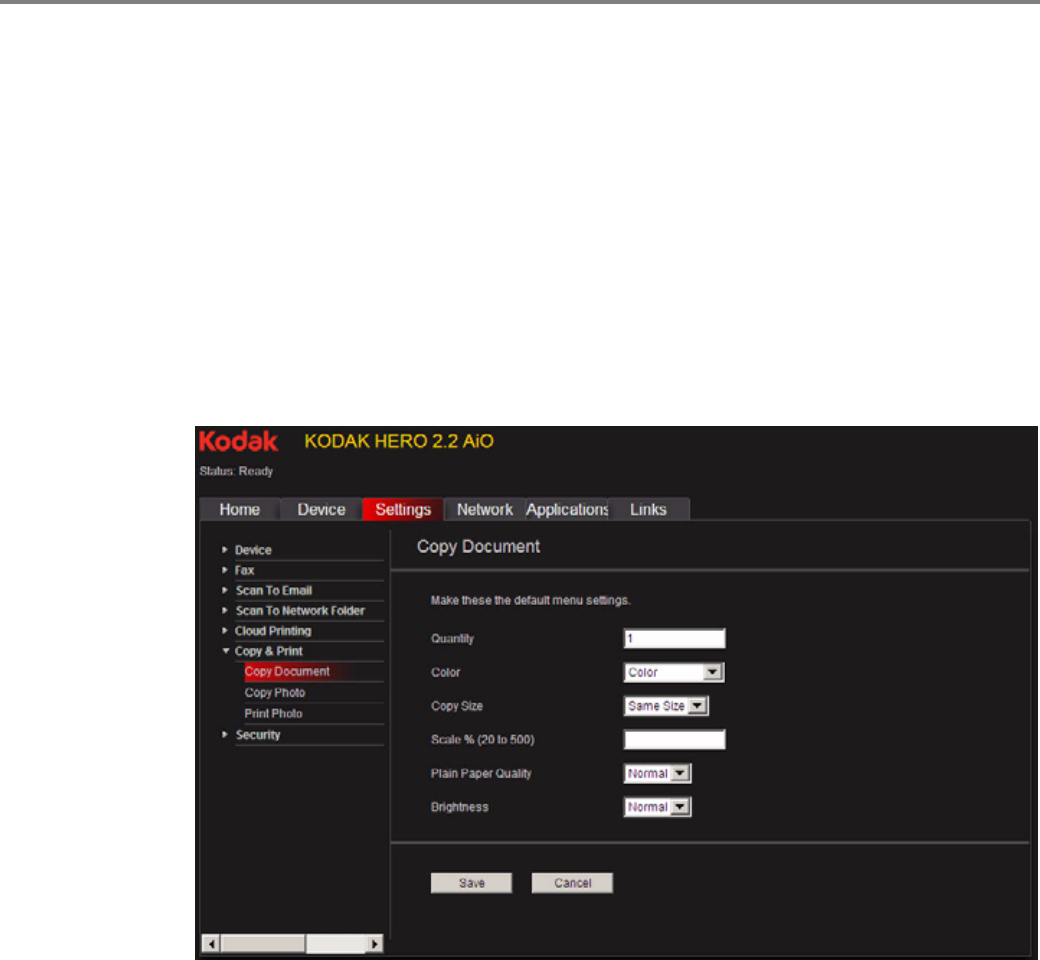The height and width of the screenshot is (960, 1040).
Task: Click the 'Status: Ready' text
Action: (x=236, y=471)
